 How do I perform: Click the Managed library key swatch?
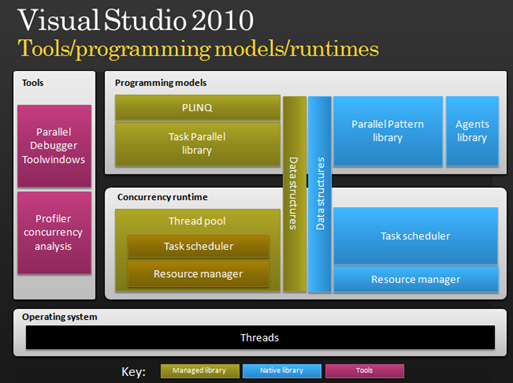(200, 371)
